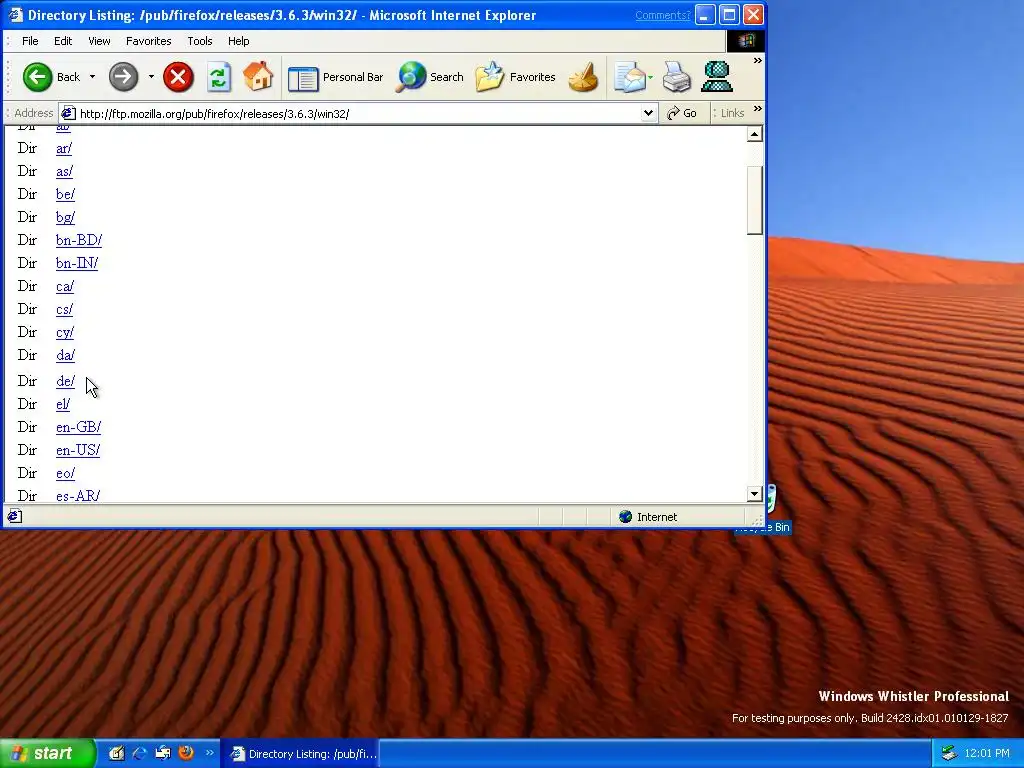Screen dimensions: 1024x768
Task: Open the bn-IN/ directory link
Action: pos(77,263)
